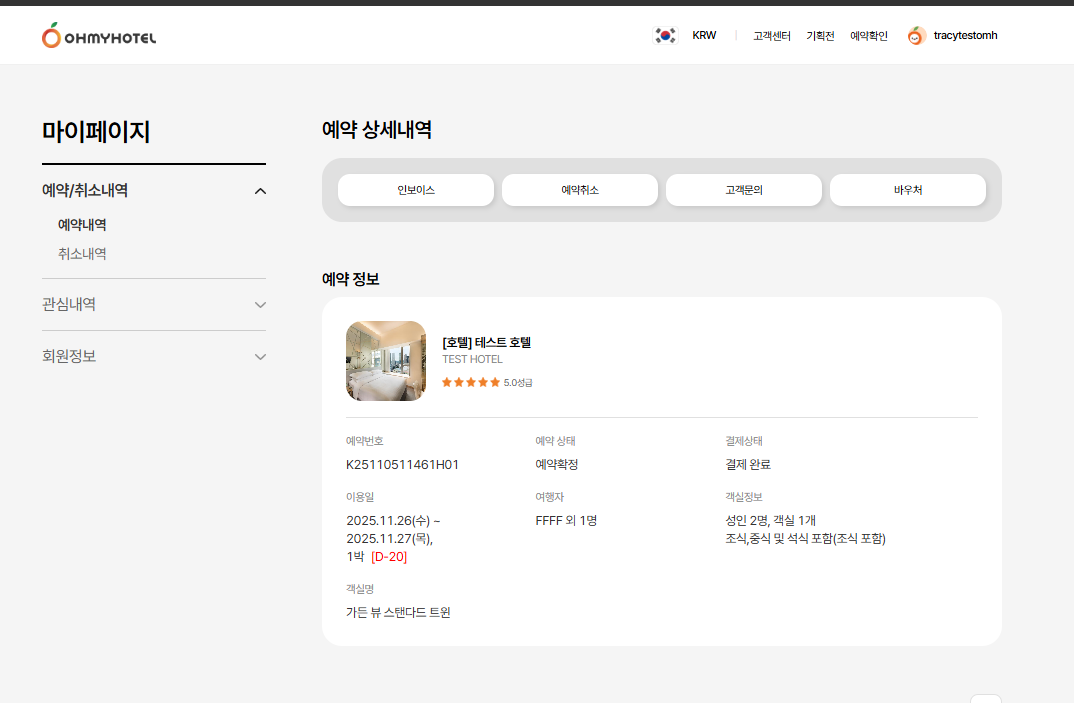Open the [호텔] 테스트 호텔 title

click(487, 342)
